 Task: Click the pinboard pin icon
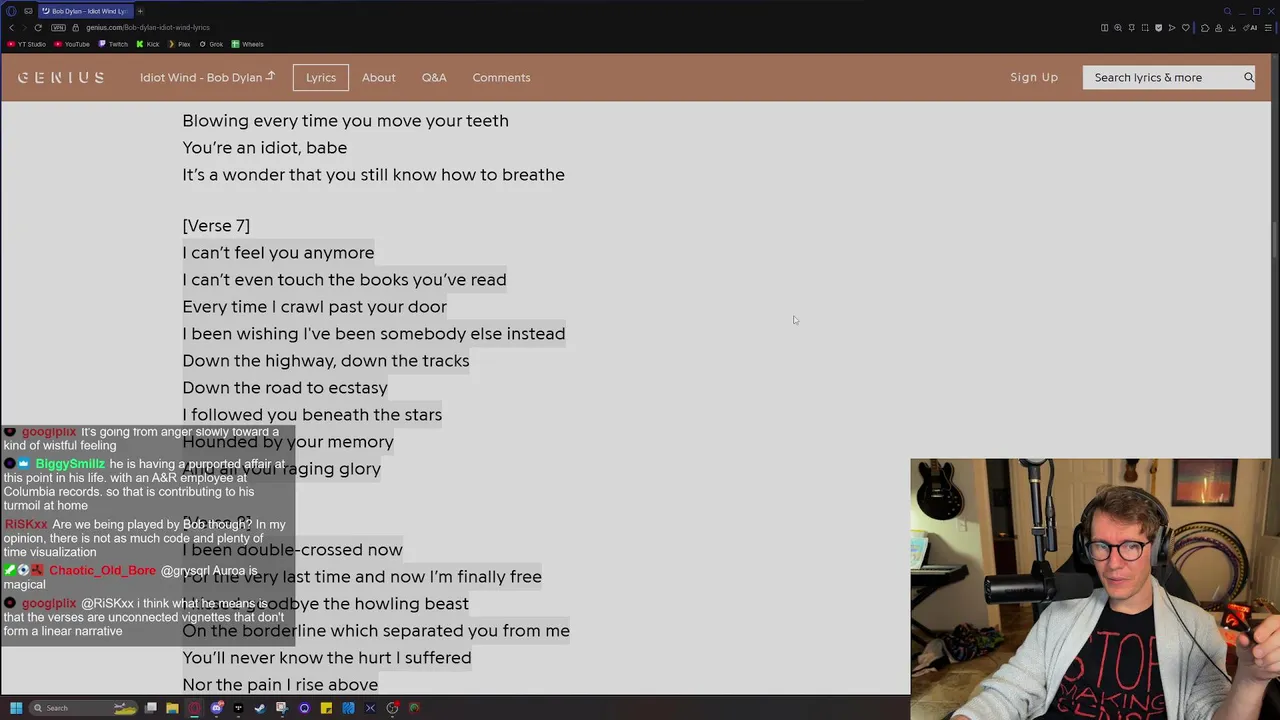1132,28
